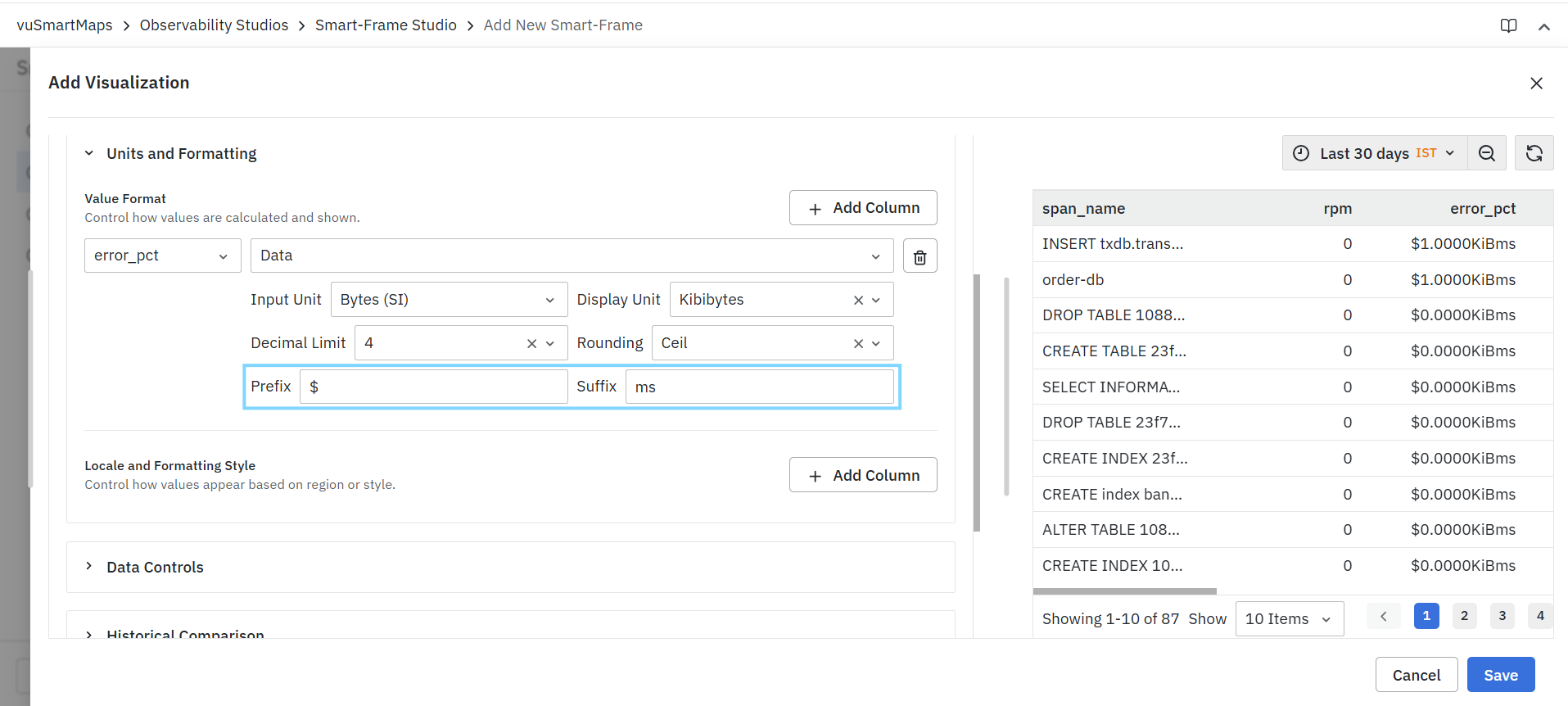Click the table horizontal scrollbar

pyautogui.click(x=1125, y=591)
